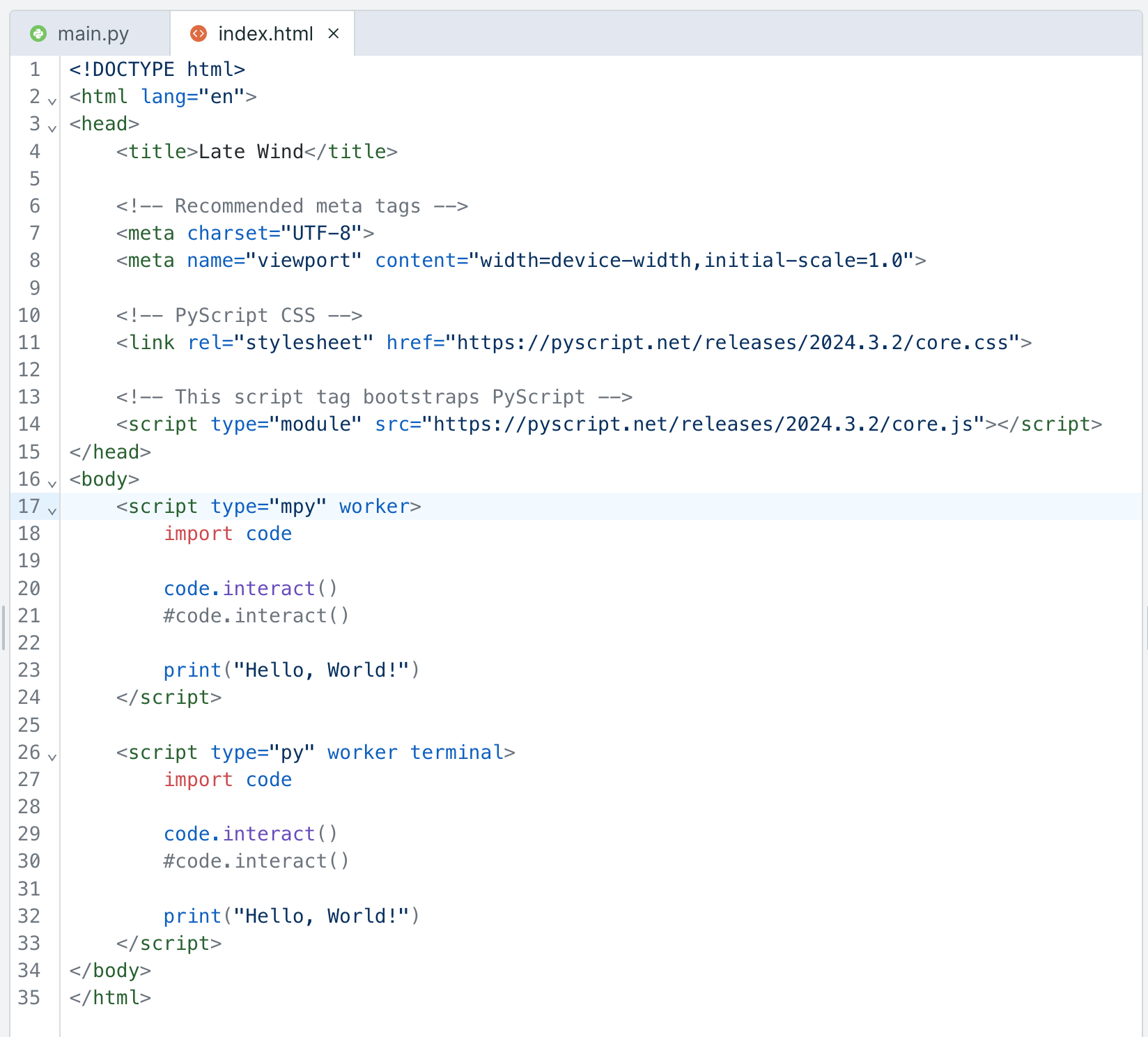Click the "UTF-8" charset value on line 7
Image resolution: width=1148 pixels, height=1037 pixels.
click(321, 233)
